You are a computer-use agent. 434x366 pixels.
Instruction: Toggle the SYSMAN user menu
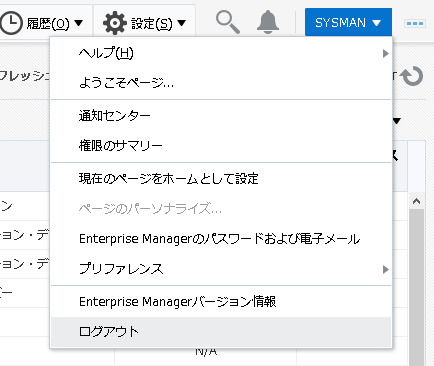point(348,23)
